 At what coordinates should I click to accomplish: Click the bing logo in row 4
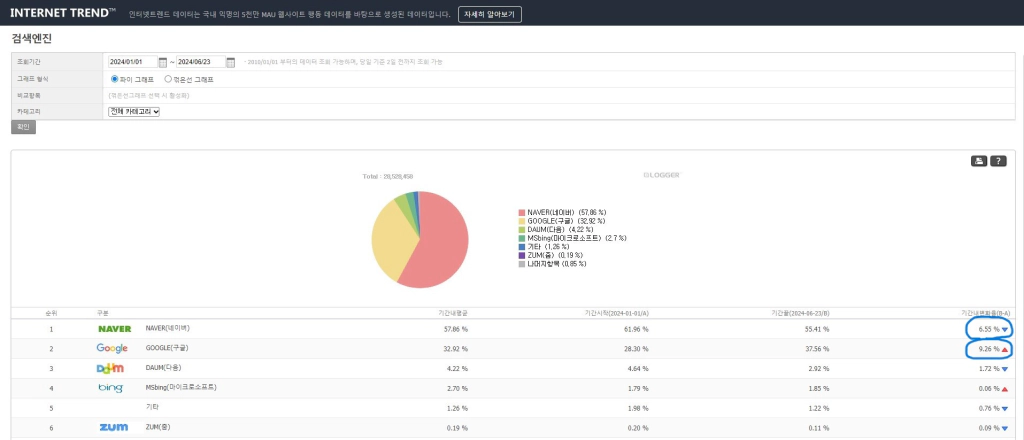click(x=110, y=388)
